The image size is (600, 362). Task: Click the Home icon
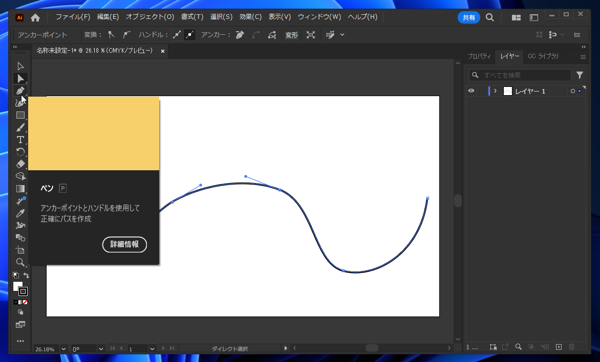pos(35,18)
